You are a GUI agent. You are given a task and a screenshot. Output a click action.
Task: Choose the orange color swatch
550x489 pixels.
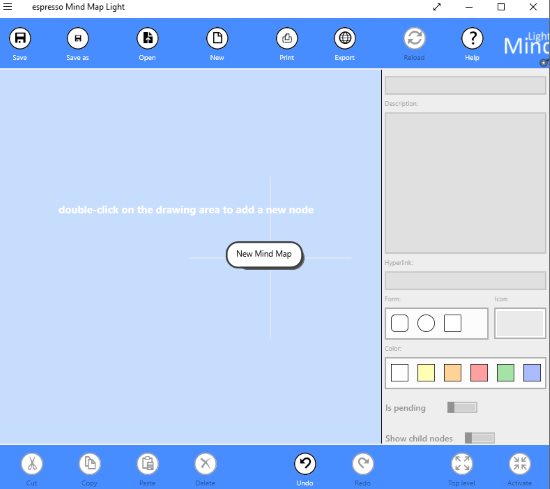[x=453, y=373]
